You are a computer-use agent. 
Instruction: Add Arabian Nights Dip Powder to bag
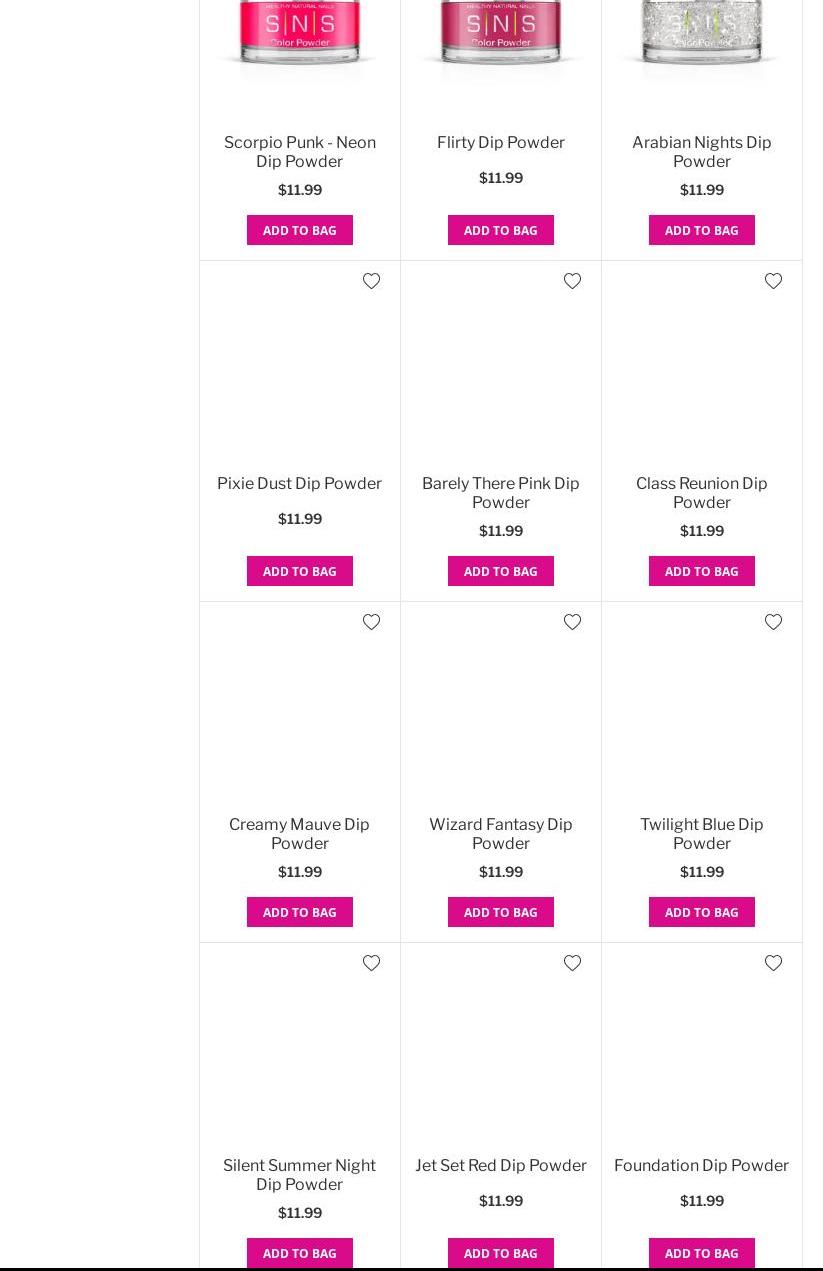click(701, 230)
